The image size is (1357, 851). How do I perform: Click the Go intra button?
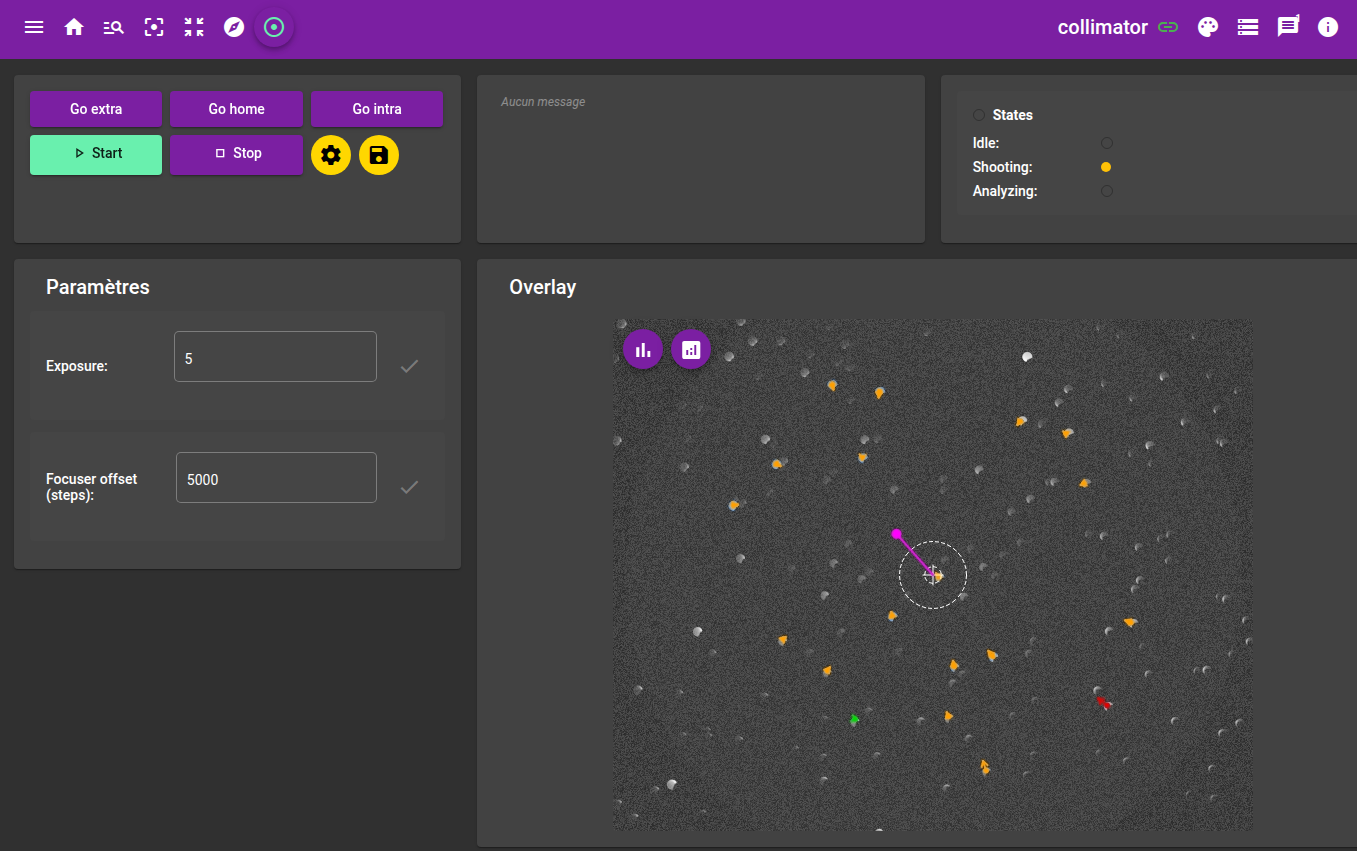377,109
